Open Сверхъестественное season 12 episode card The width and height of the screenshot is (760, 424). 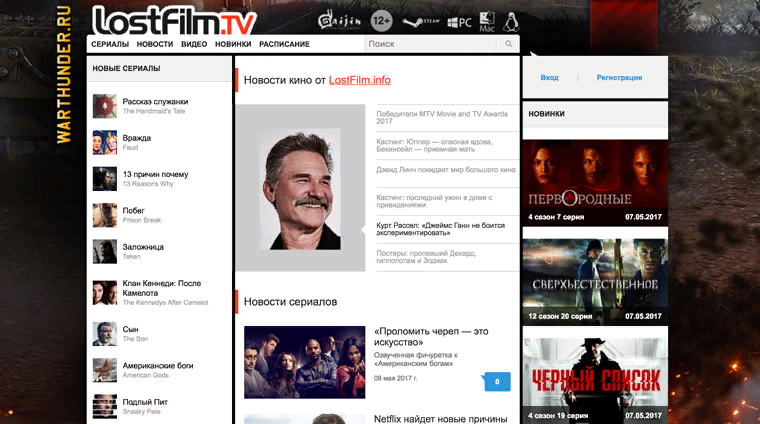point(595,281)
